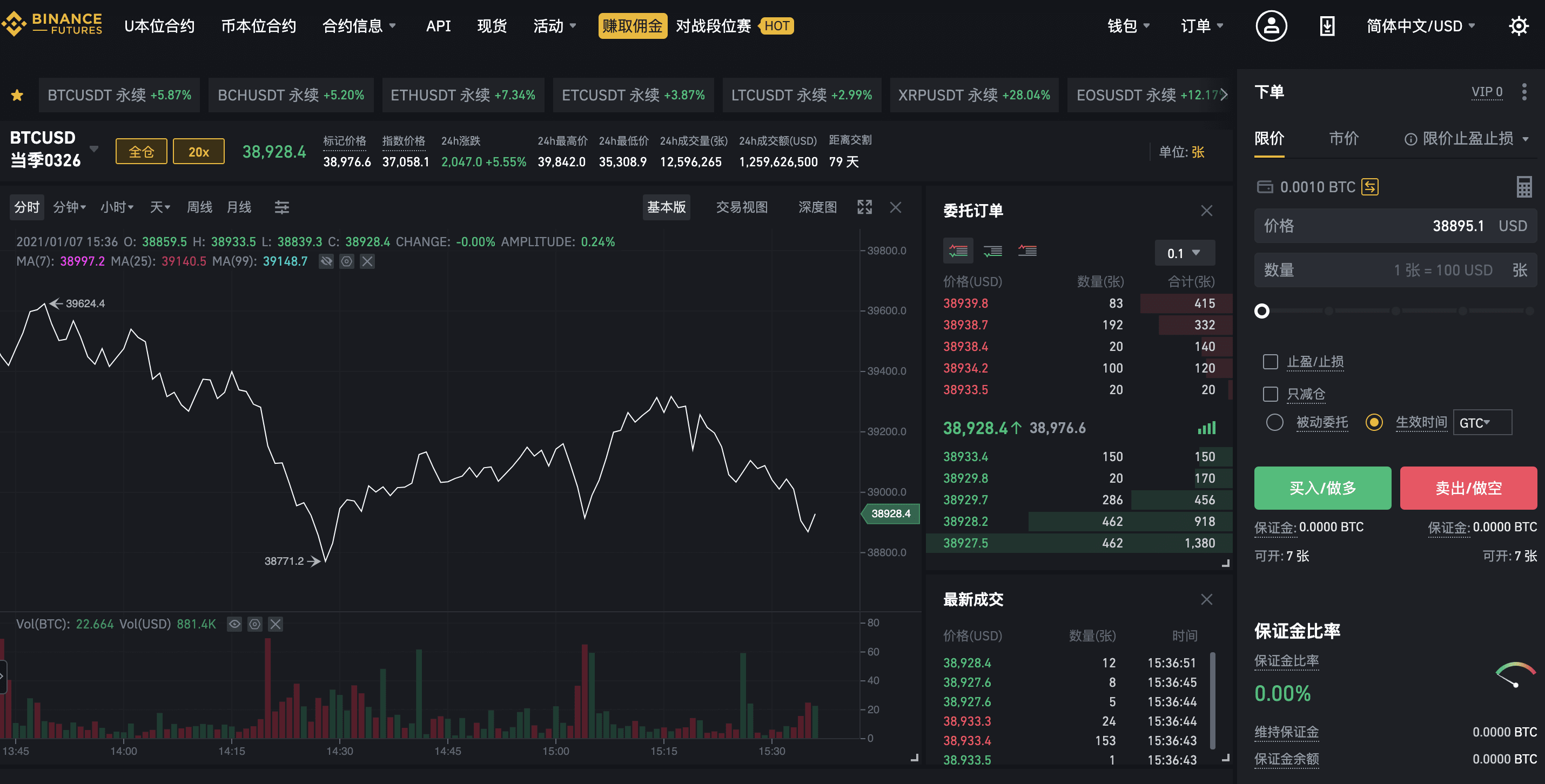Expand chart to fullscreen

[x=864, y=207]
